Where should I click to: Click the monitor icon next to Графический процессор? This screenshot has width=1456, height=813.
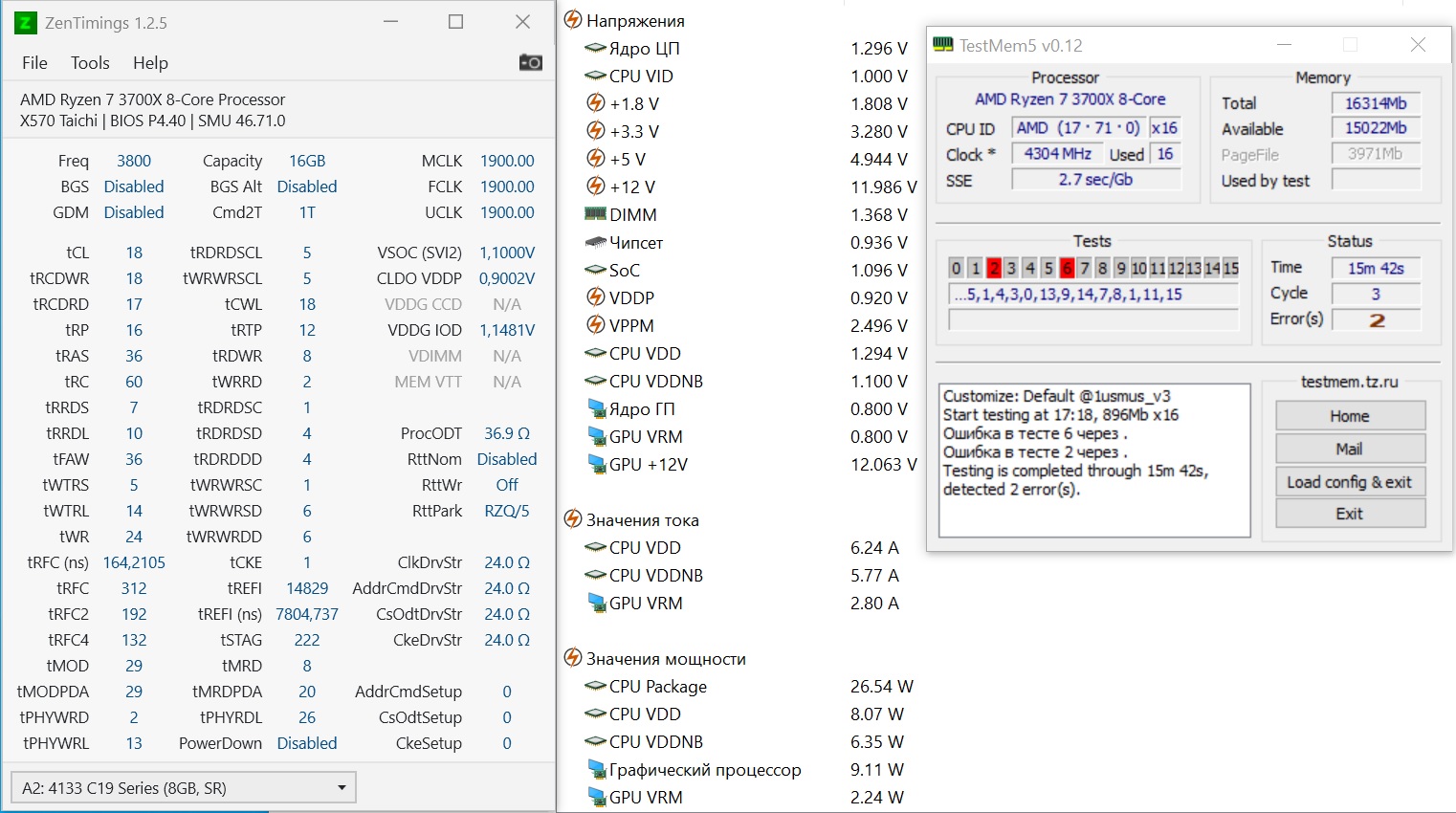click(596, 770)
